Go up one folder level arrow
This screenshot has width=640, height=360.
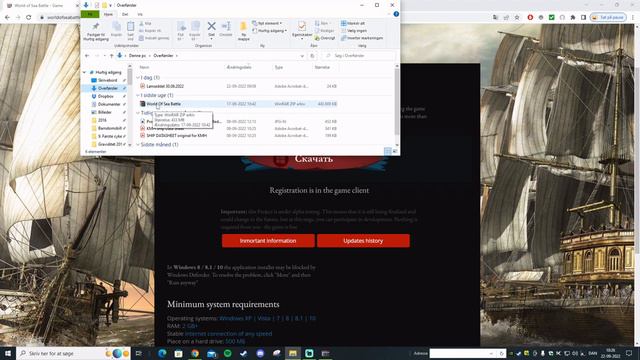[111, 56]
